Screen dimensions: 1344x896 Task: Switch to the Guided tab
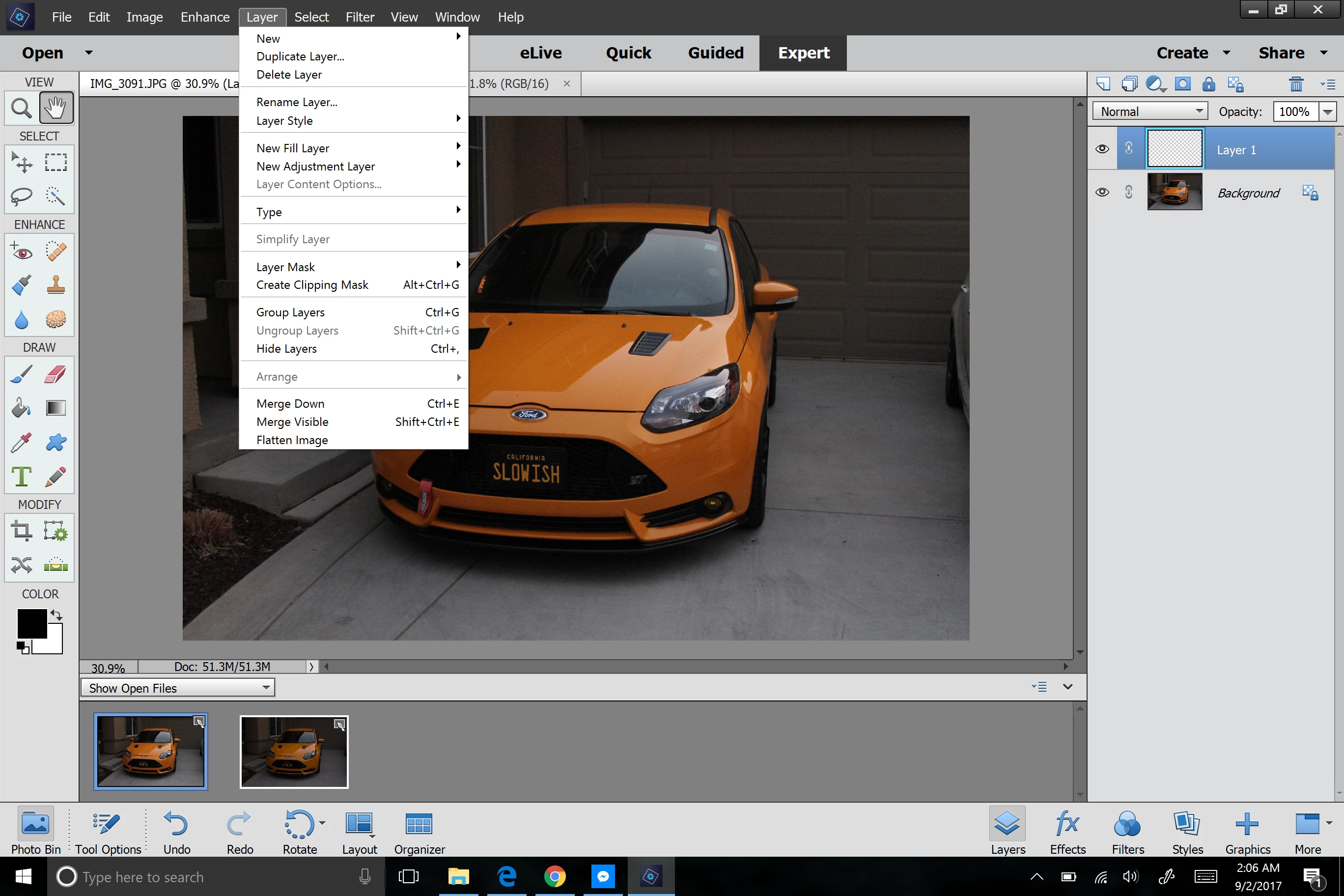click(x=715, y=53)
